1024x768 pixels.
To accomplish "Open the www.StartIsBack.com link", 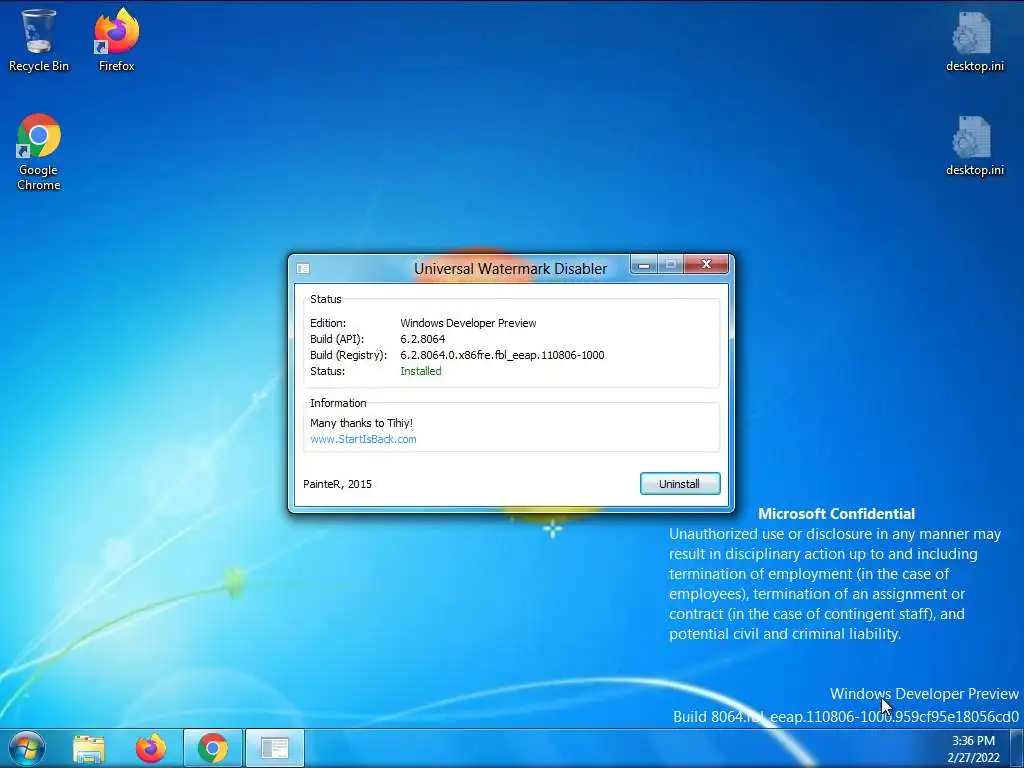I will click(x=363, y=439).
